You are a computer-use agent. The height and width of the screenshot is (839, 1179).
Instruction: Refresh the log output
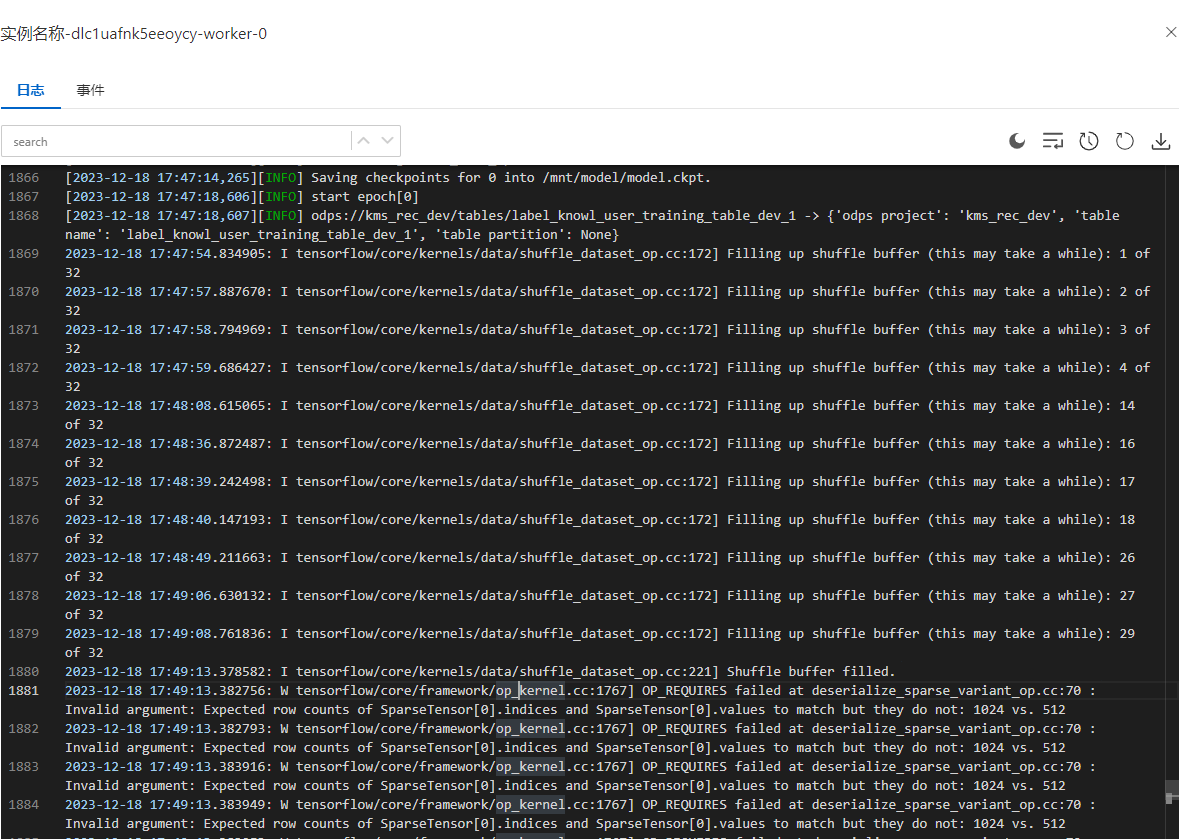tap(1125, 141)
